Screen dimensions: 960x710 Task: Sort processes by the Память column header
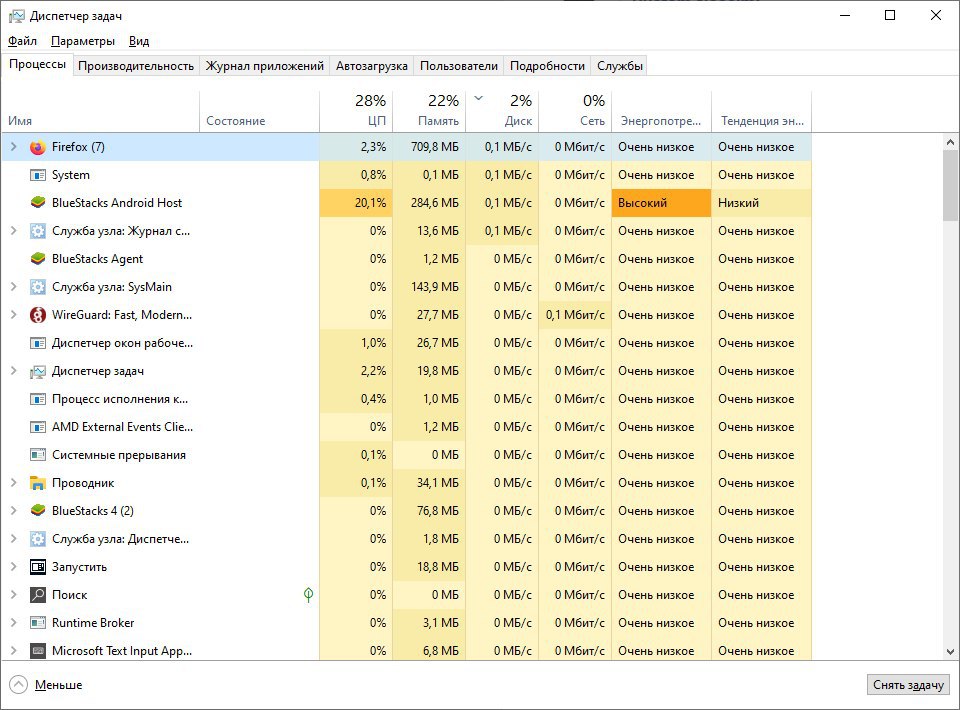tap(429, 111)
